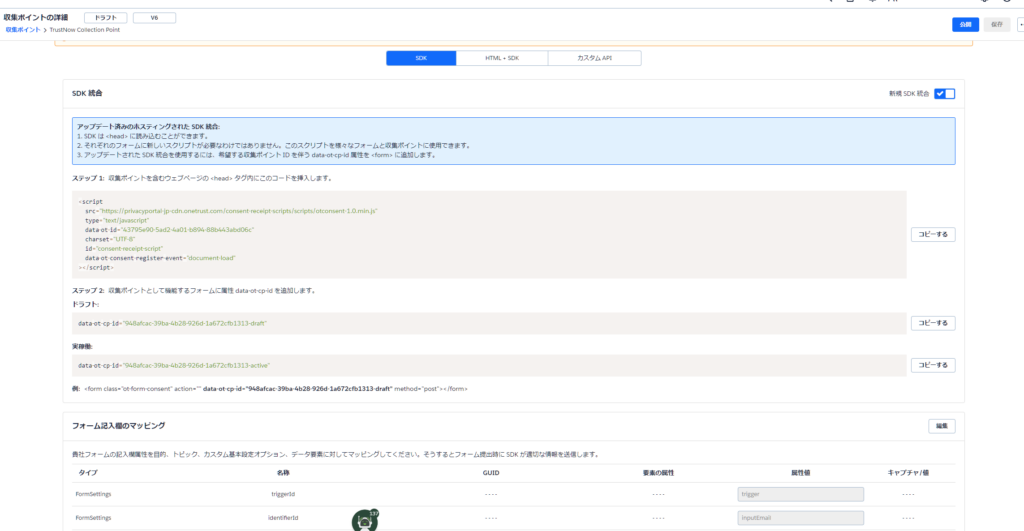The width and height of the screenshot is (1024, 531).
Task: Copy the draft data-ot-cp-id attribute
Action: pyautogui.click(x=933, y=323)
